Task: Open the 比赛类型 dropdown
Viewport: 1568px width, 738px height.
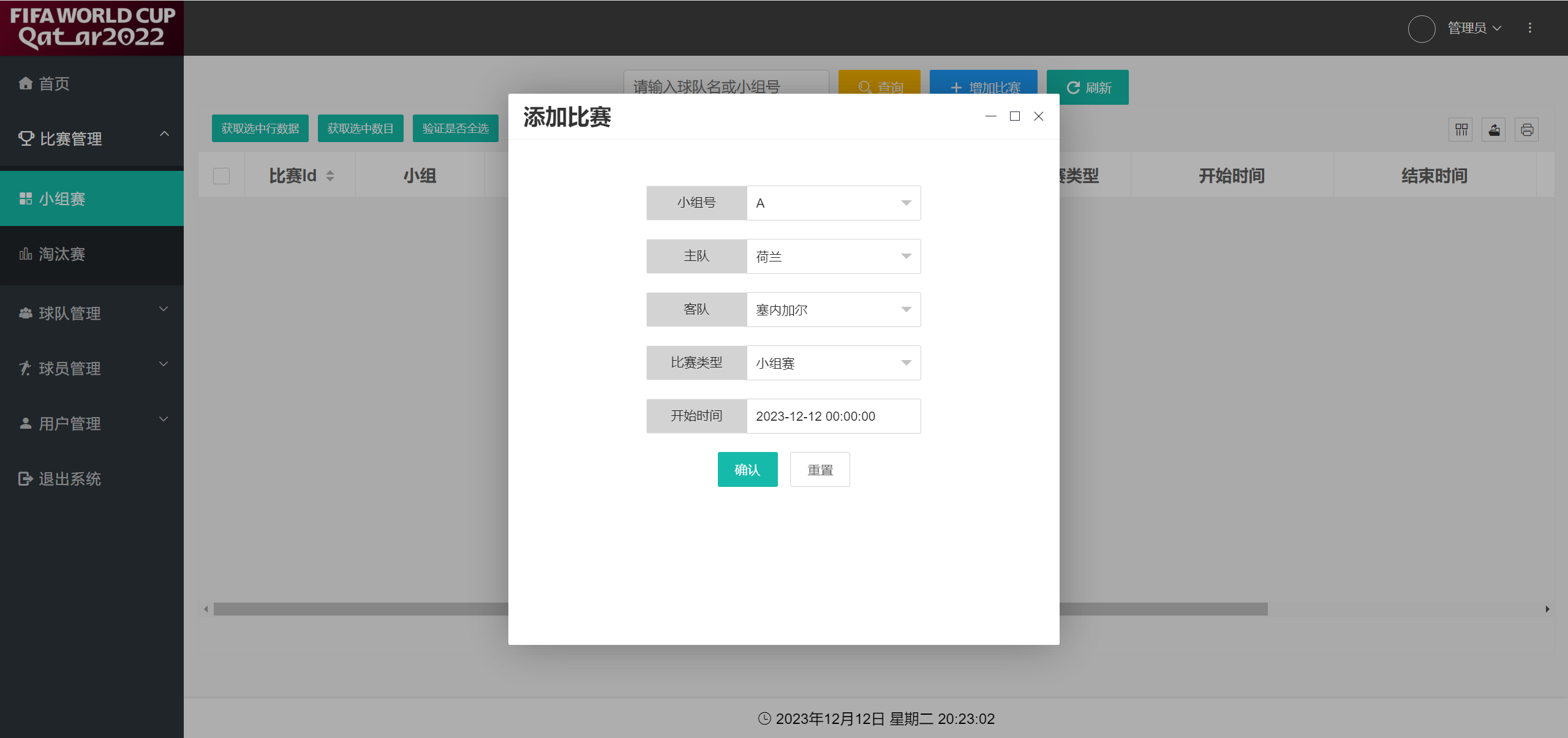Action: click(833, 363)
